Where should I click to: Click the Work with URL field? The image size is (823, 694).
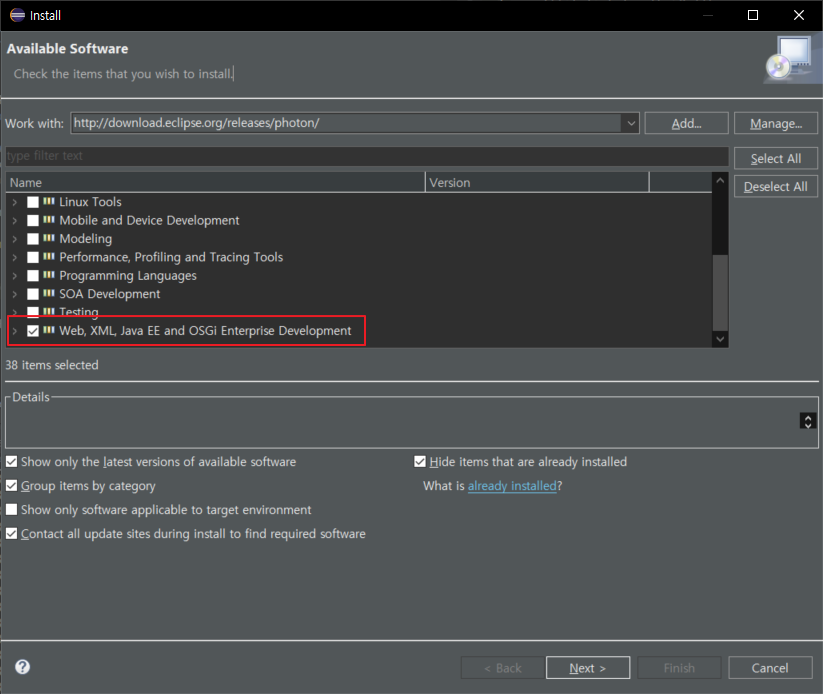(346, 123)
